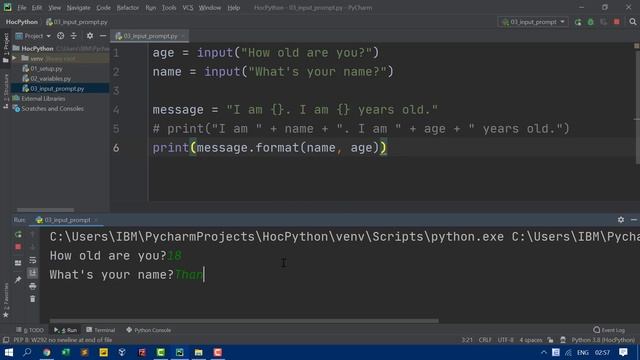This screenshot has height=360, width=640.
Task: Locate current file in Project tree
Action: [x=60, y=36]
